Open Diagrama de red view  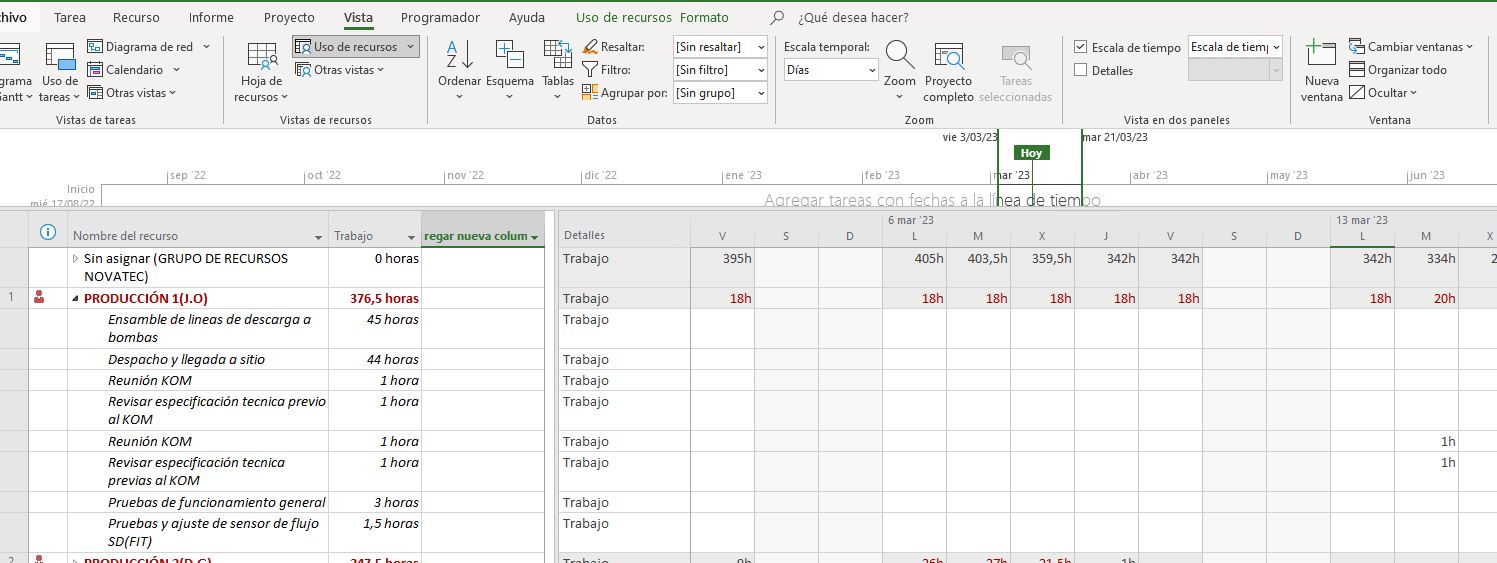click(x=149, y=46)
